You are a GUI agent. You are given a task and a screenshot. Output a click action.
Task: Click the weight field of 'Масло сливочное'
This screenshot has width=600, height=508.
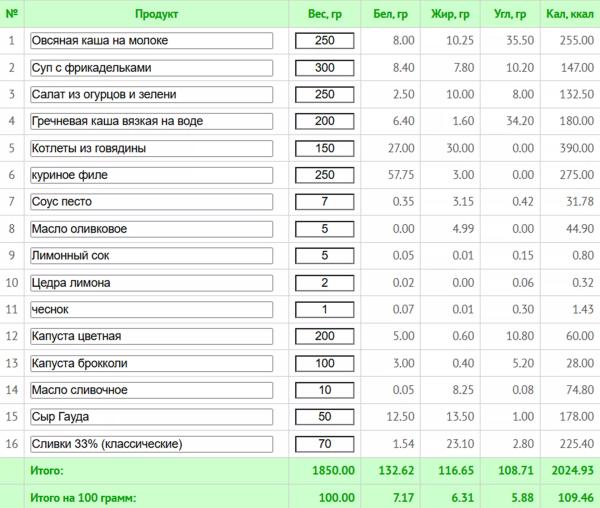[x=325, y=390]
